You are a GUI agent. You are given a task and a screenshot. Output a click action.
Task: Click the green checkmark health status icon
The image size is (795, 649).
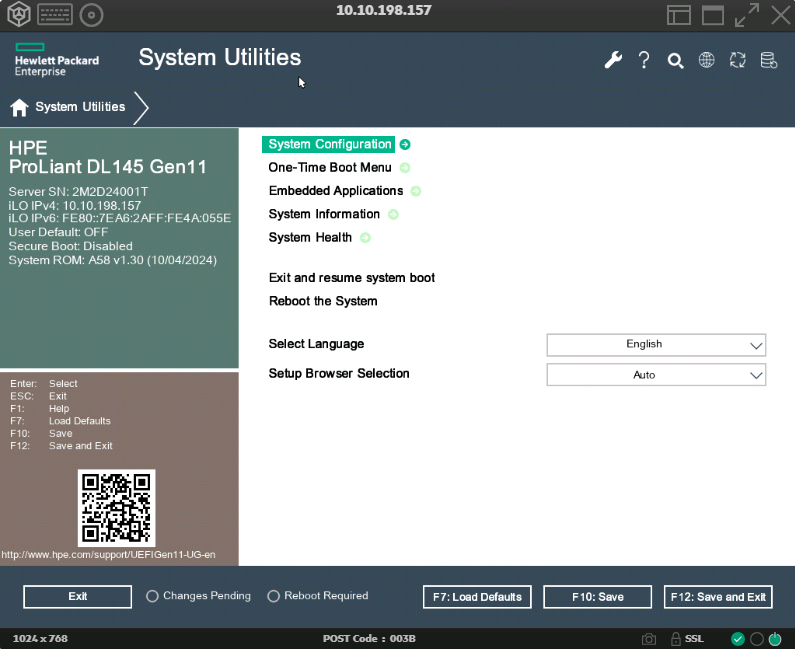[738, 639]
